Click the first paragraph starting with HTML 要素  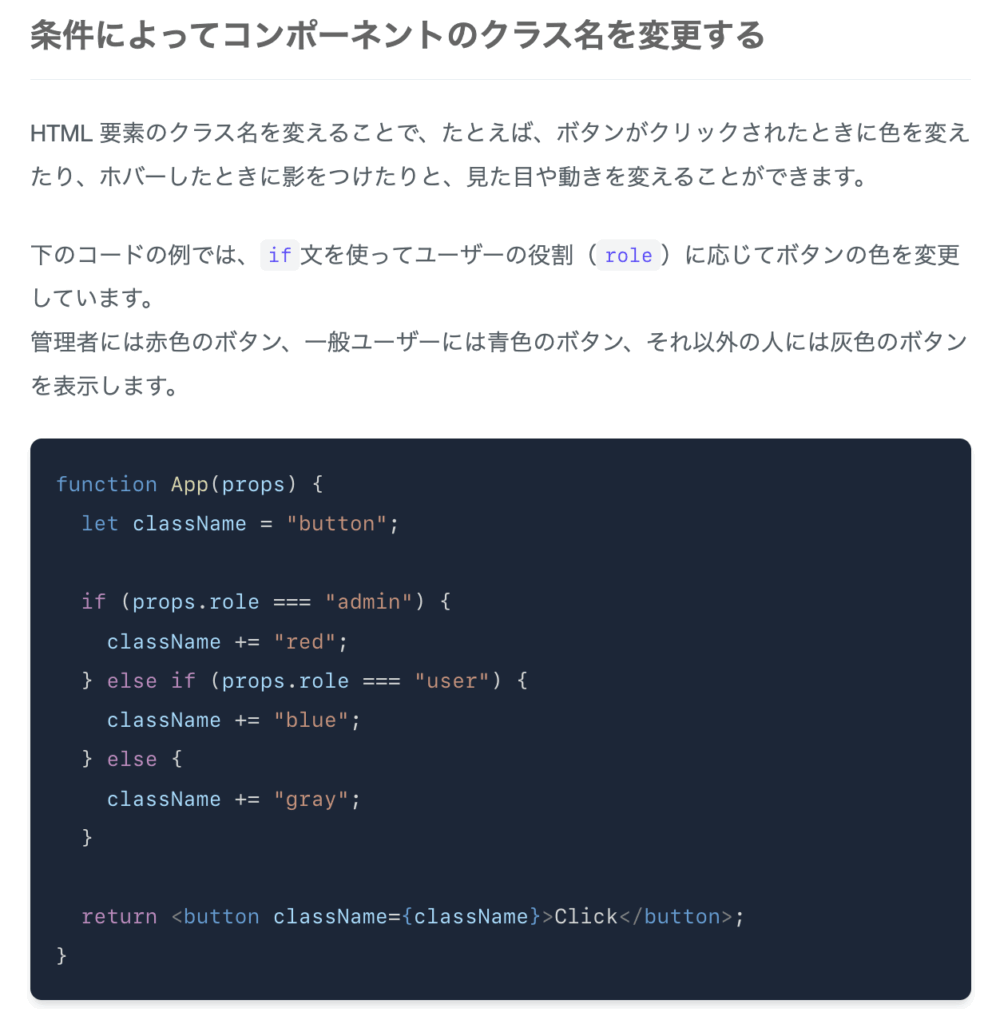500,154
